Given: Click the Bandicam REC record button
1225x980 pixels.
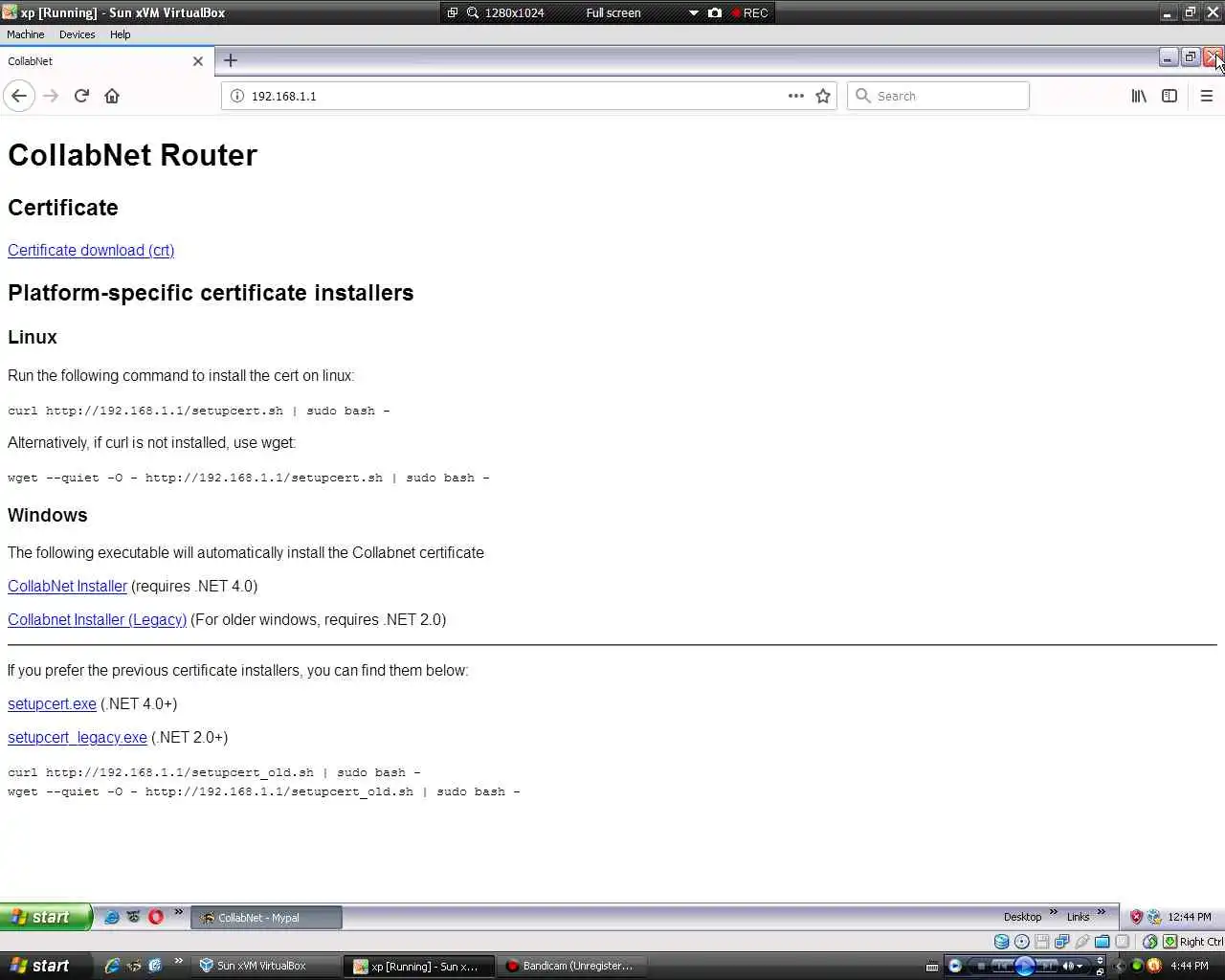Looking at the screenshot, I should click(x=749, y=12).
